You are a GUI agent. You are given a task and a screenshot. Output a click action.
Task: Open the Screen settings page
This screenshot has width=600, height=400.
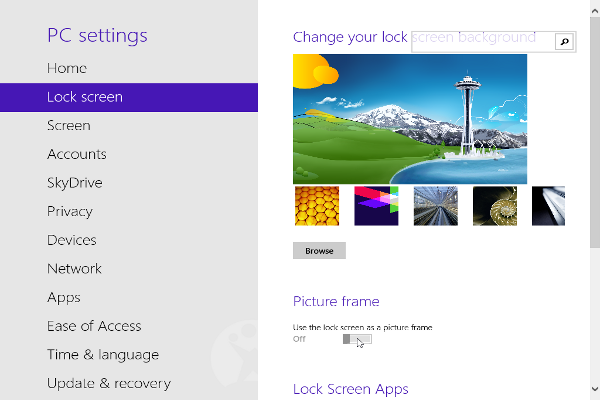tap(69, 126)
